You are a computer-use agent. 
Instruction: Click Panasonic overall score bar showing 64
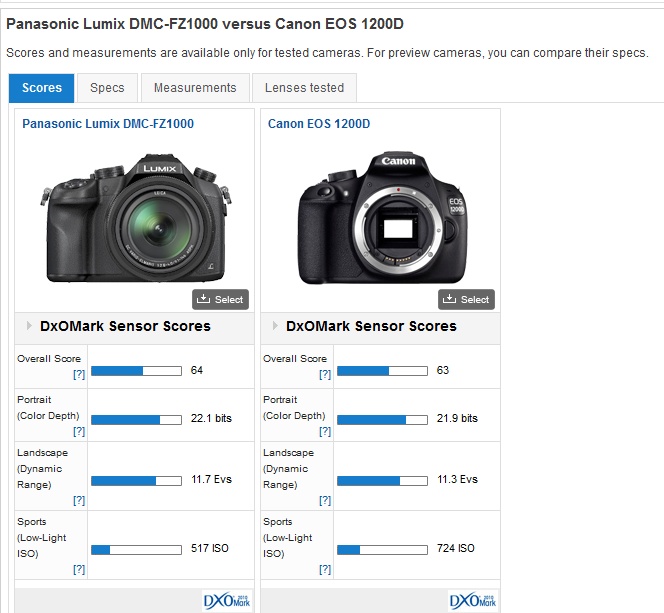(136, 371)
